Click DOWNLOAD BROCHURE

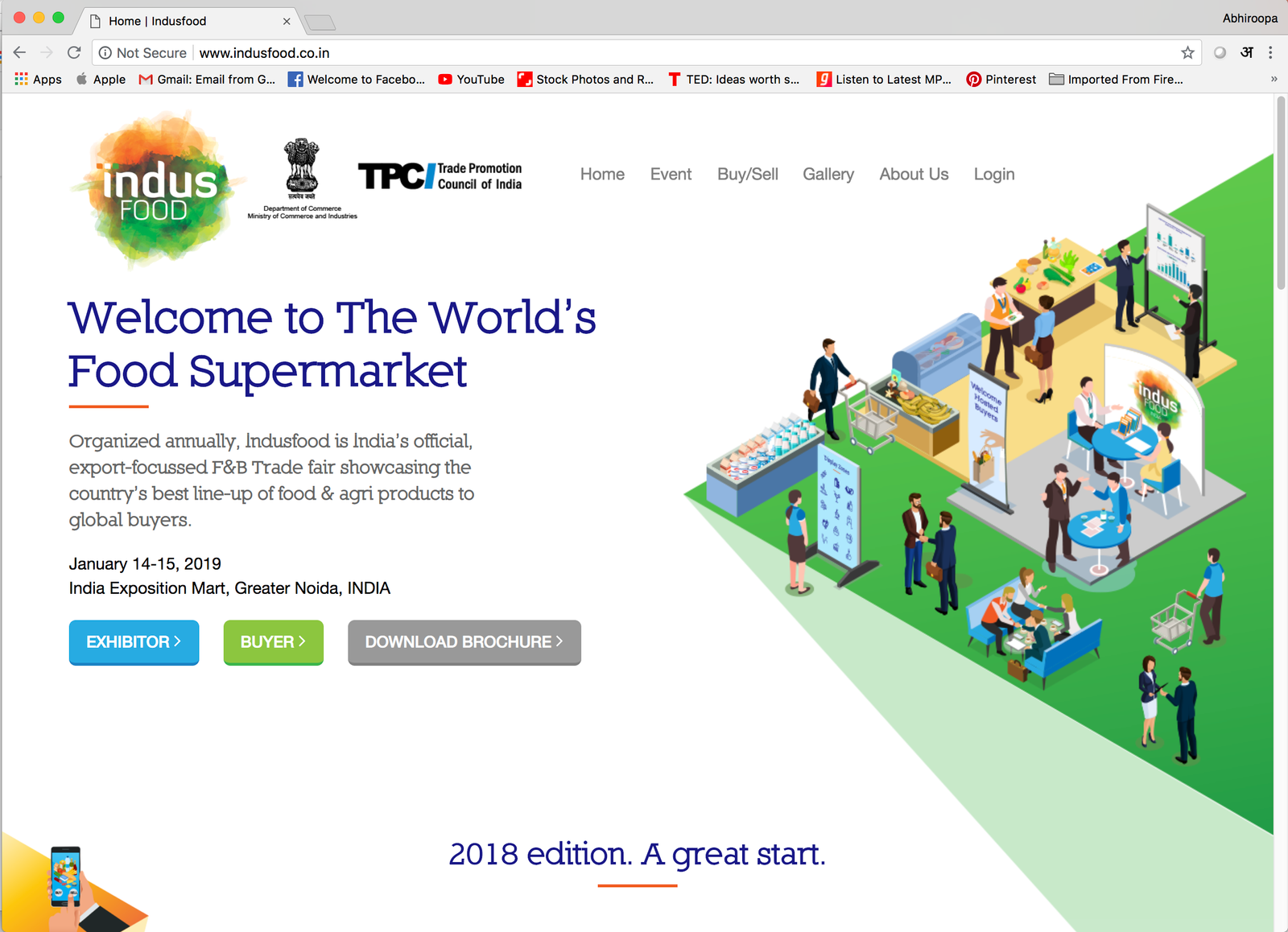[x=464, y=642]
